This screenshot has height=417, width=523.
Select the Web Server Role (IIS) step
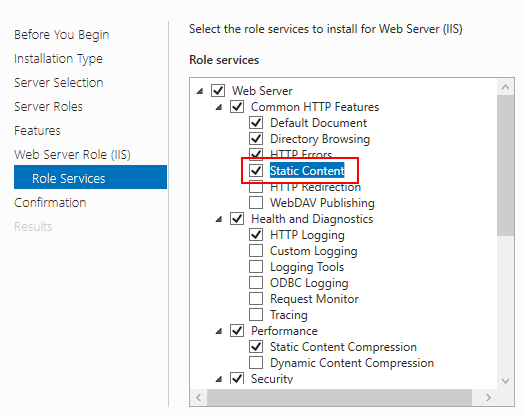pos(72,154)
